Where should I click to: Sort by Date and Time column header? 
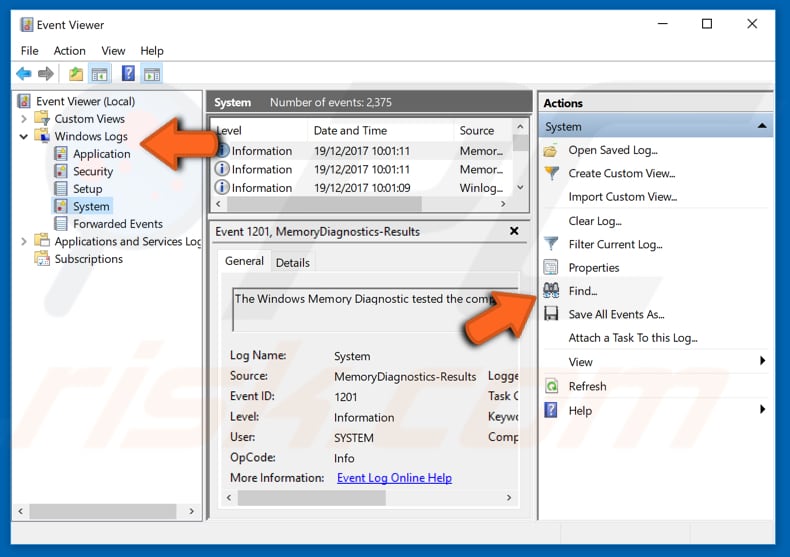pos(380,131)
